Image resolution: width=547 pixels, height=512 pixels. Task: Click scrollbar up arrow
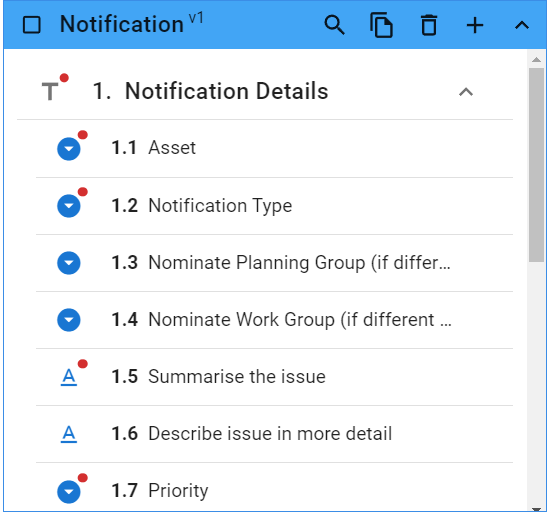point(536,60)
